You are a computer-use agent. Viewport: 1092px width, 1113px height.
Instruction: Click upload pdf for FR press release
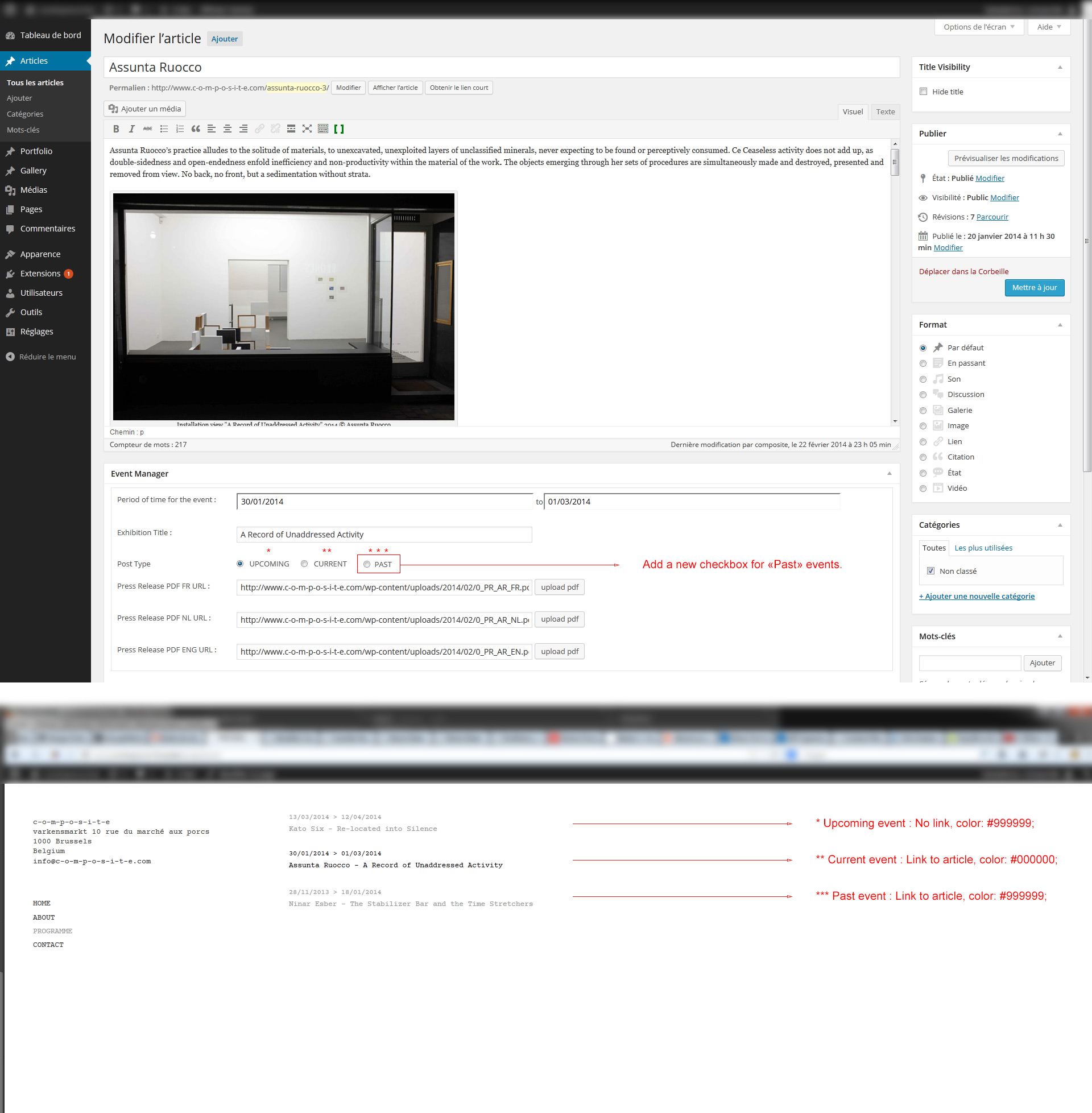pyautogui.click(x=559, y=587)
